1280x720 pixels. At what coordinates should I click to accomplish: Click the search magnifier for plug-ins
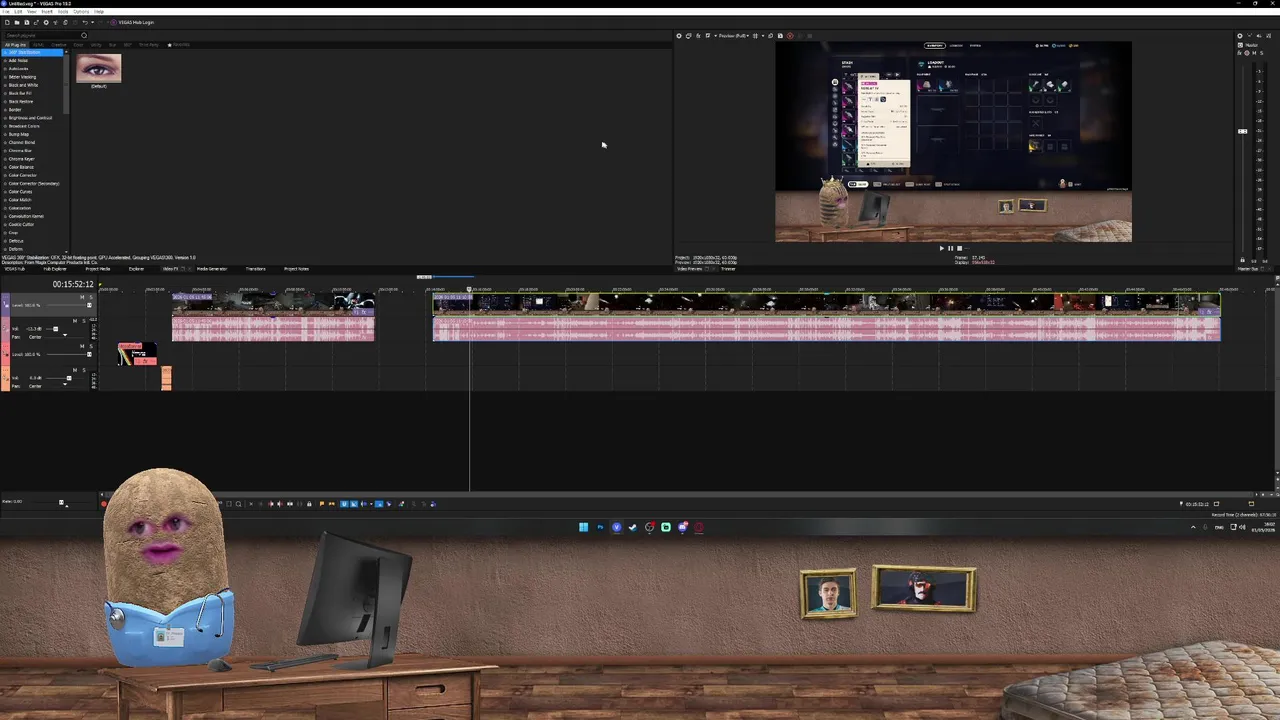[x=84, y=35]
